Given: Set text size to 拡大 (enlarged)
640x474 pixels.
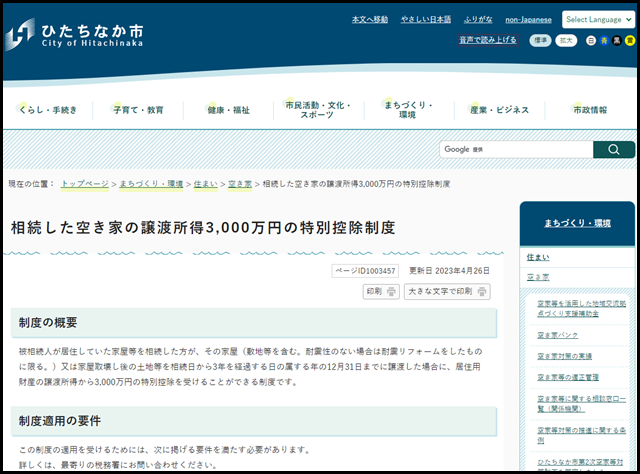Looking at the screenshot, I should (x=566, y=41).
